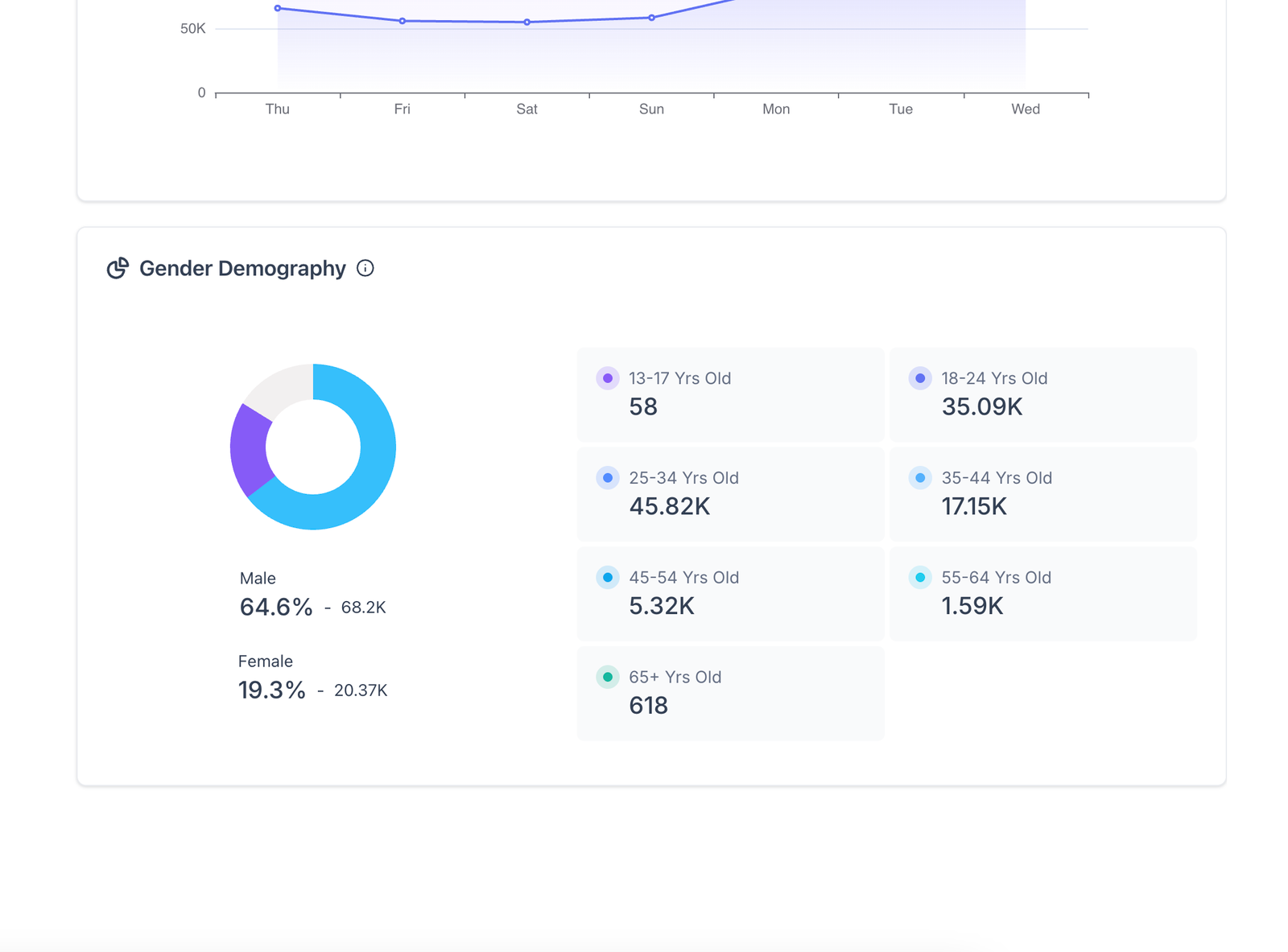Click the 55-64 Yrs Old cyan dot

(920, 578)
